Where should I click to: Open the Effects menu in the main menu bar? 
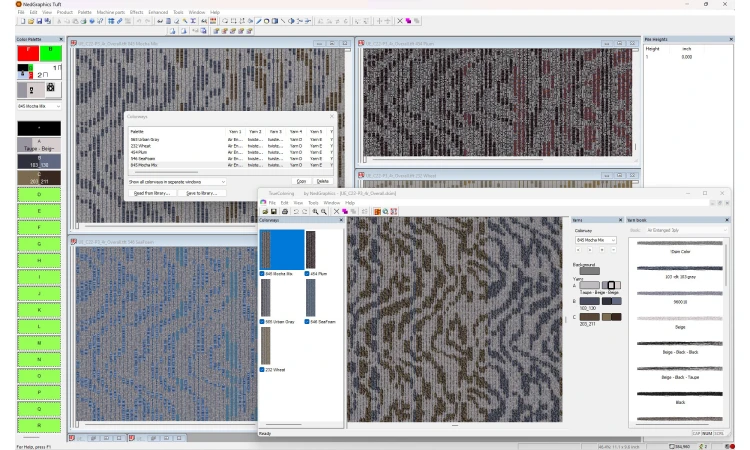coord(136,12)
